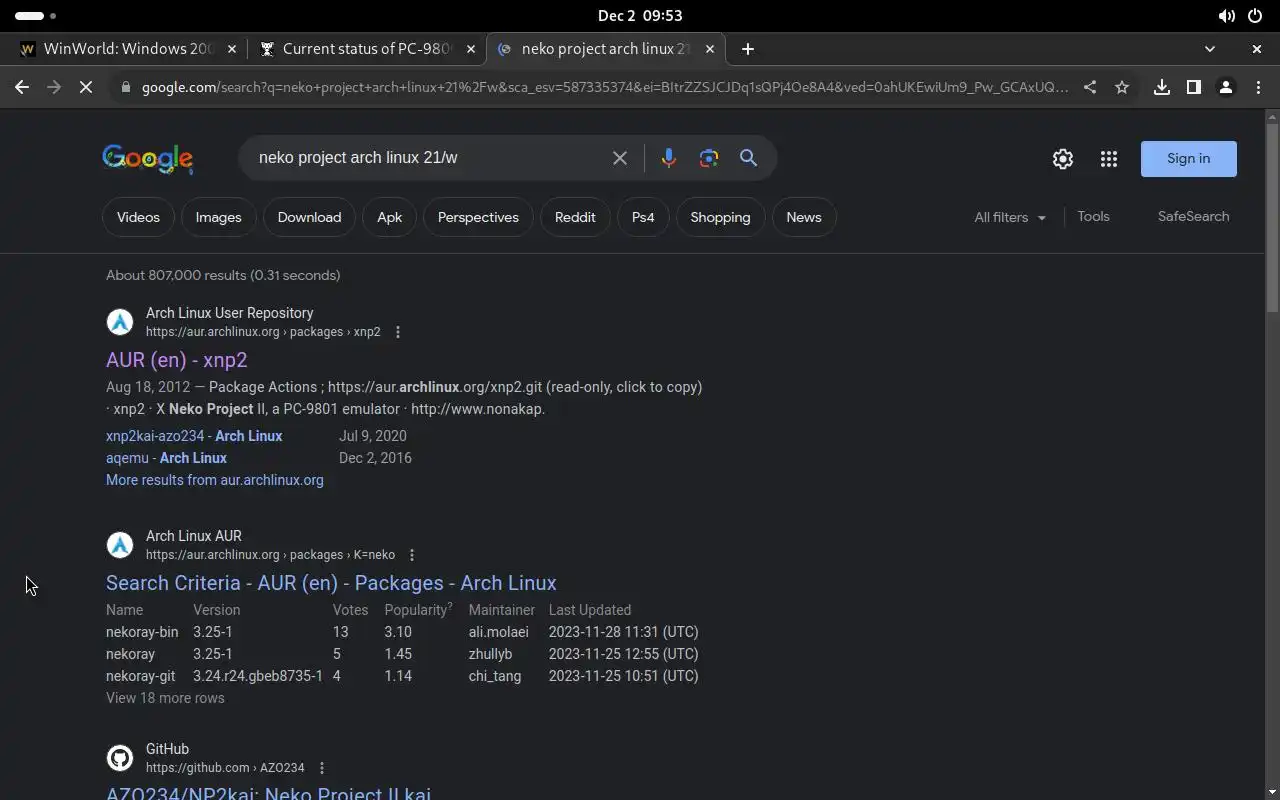Select the Download filter chip

(309, 217)
